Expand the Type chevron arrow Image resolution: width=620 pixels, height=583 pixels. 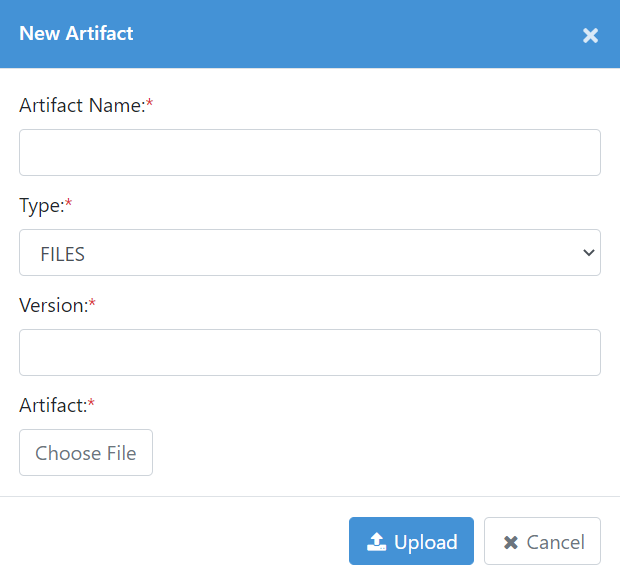point(589,252)
